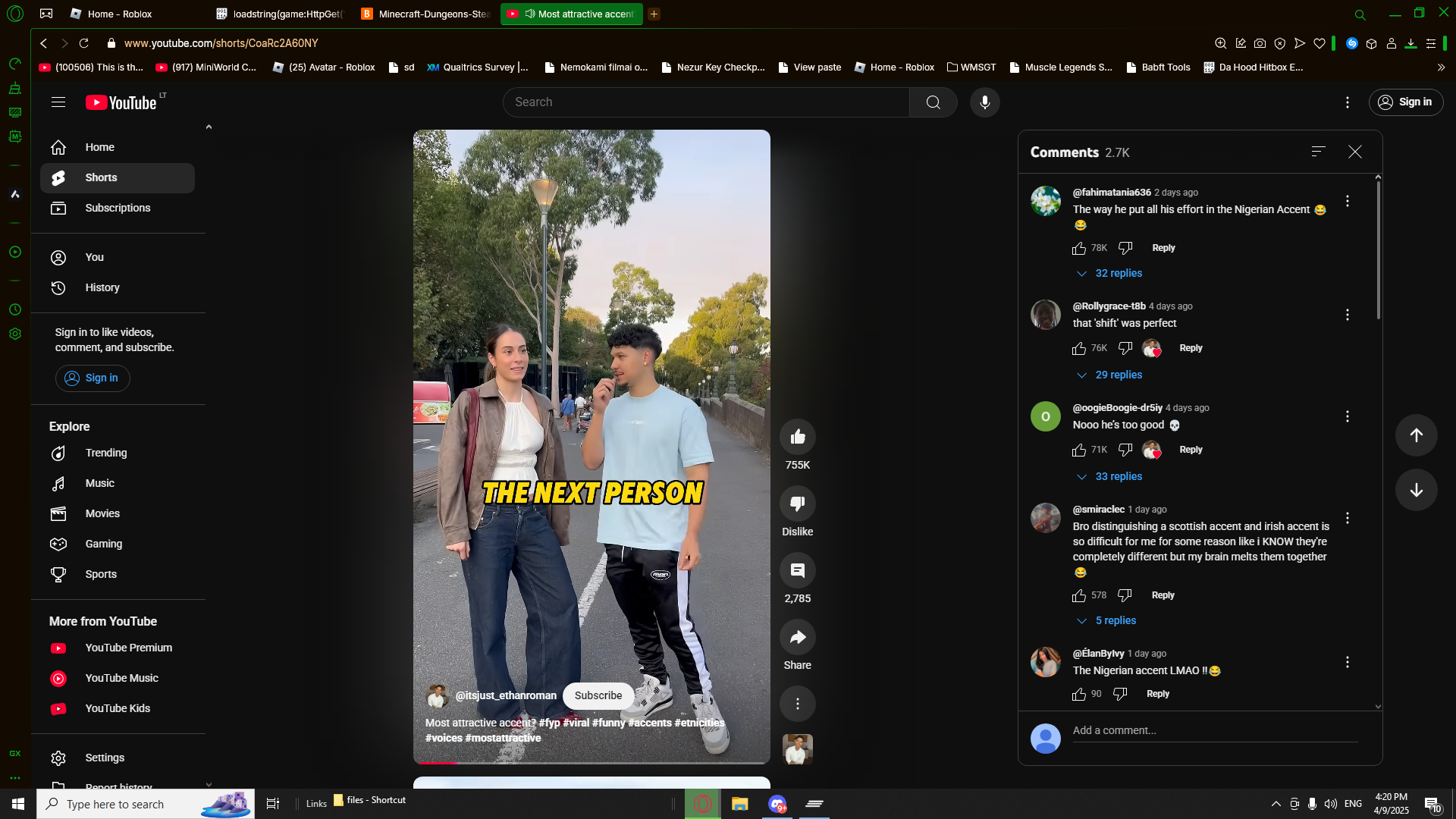Image resolution: width=1456 pixels, height=819 pixels.
Task: Open more actions menu below Share
Action: (797, 704)
